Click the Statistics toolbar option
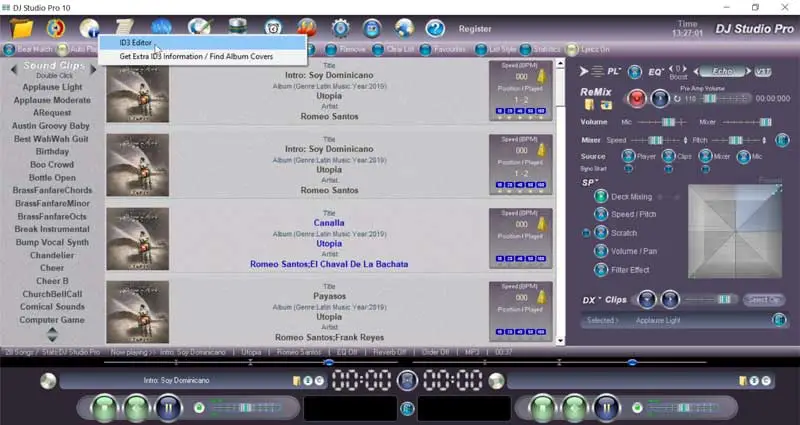The height and width of the screenshot is (425, 800). point(540,49)
